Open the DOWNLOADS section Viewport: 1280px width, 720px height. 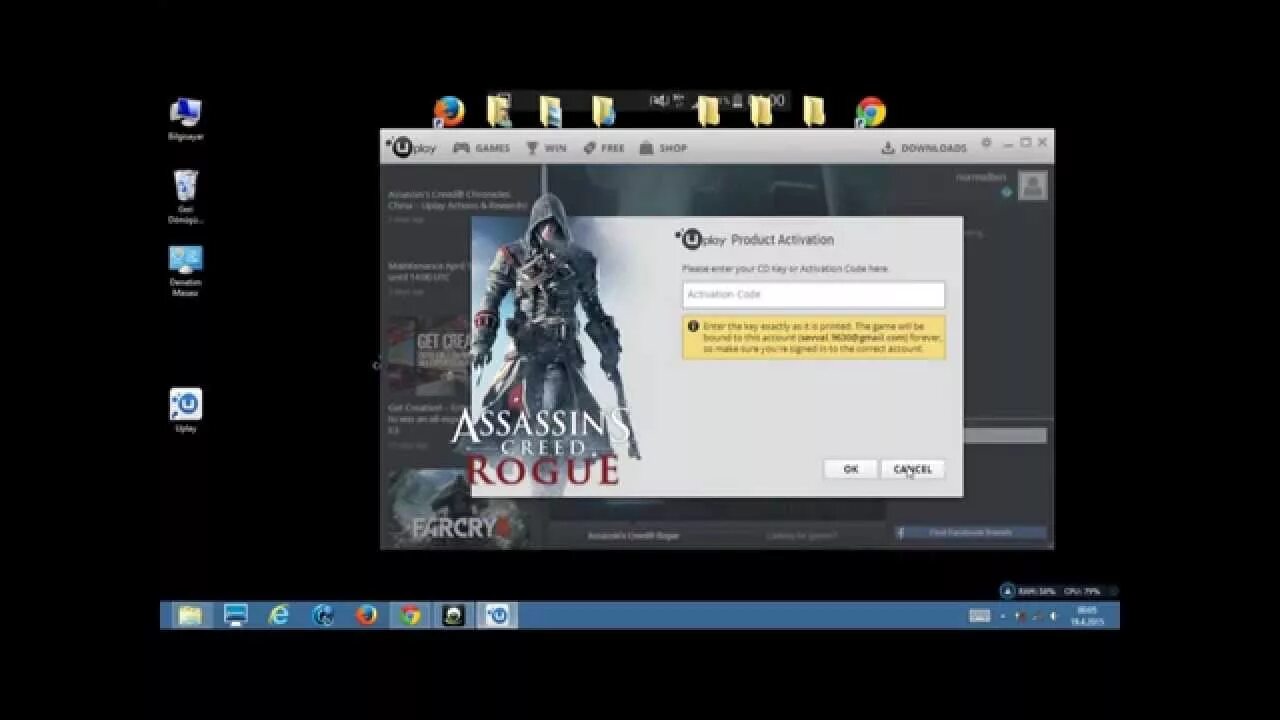pos(924,148)
